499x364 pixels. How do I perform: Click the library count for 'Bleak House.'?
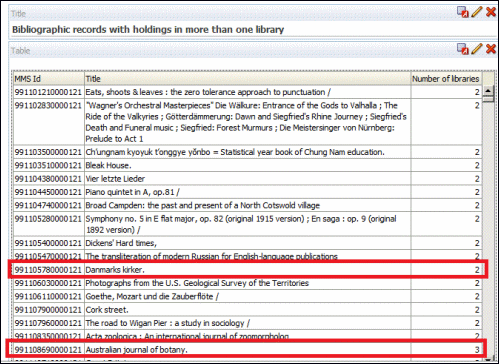[446, 165]
